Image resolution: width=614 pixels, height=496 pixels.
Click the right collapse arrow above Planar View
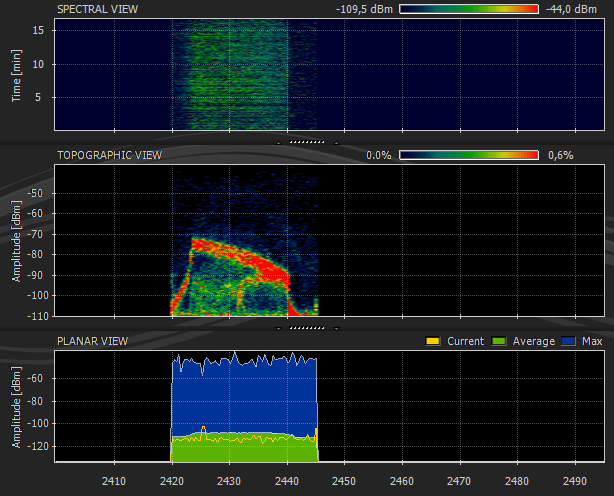(x=337, y=327)
